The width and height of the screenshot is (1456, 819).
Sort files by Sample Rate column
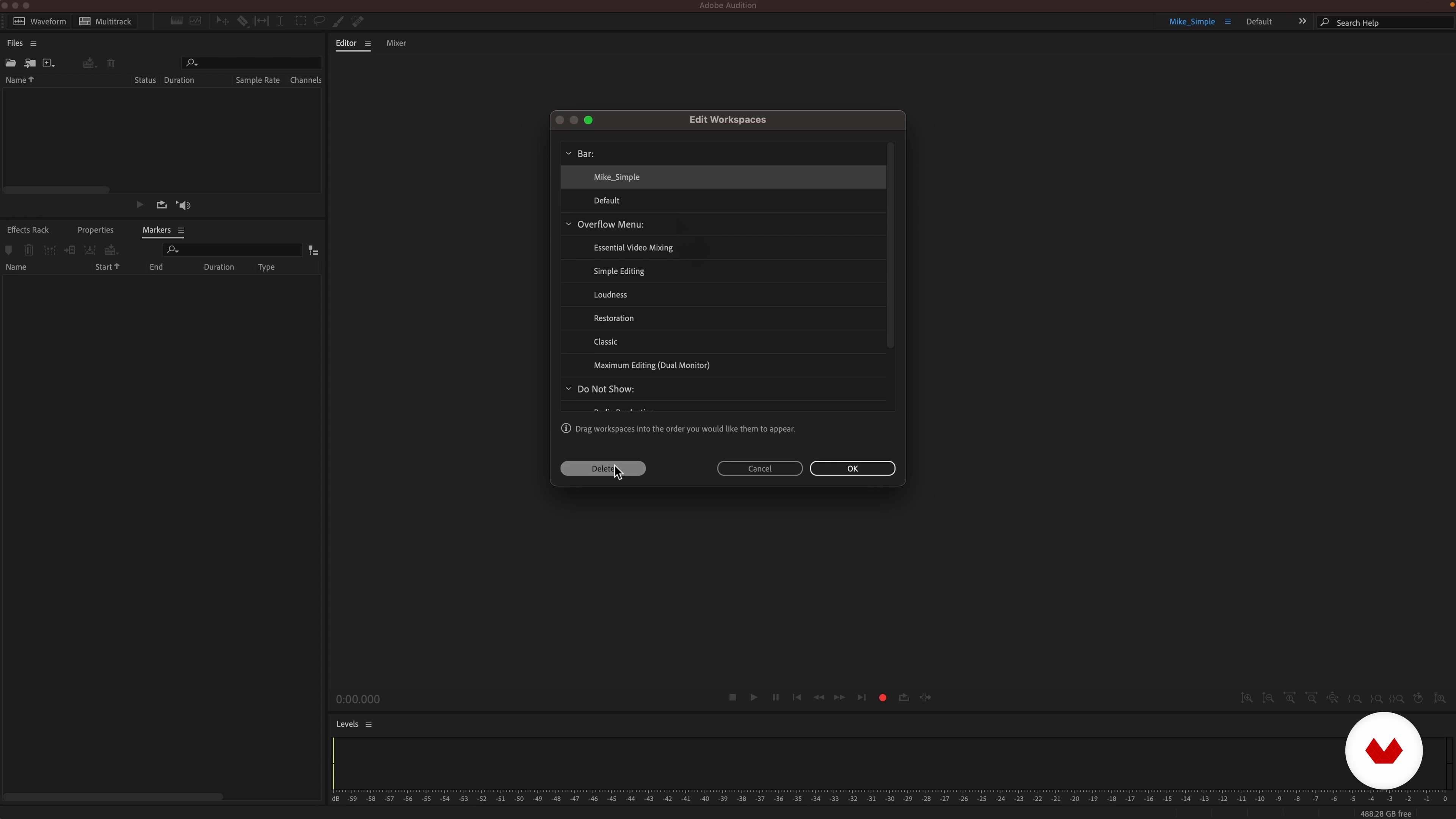pos(258,80)
